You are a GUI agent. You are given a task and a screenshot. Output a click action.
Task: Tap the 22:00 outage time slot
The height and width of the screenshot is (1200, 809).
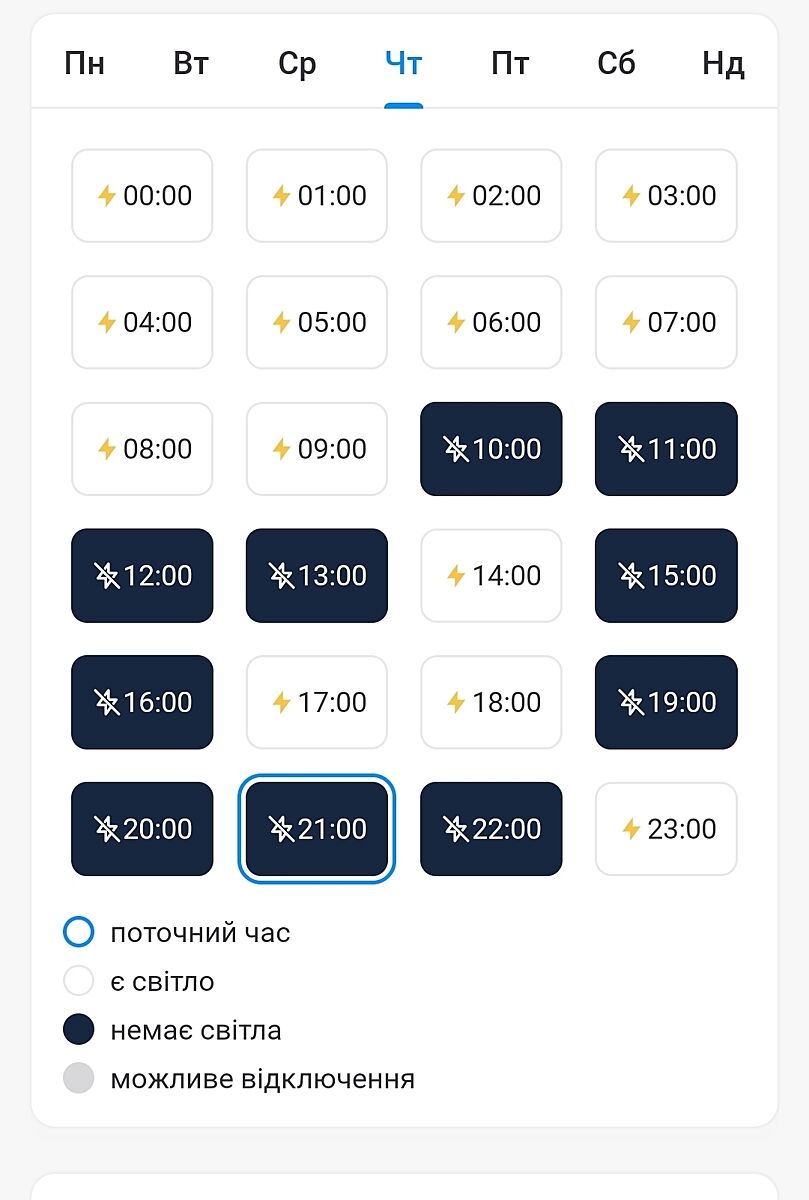[x=491, y=829]
